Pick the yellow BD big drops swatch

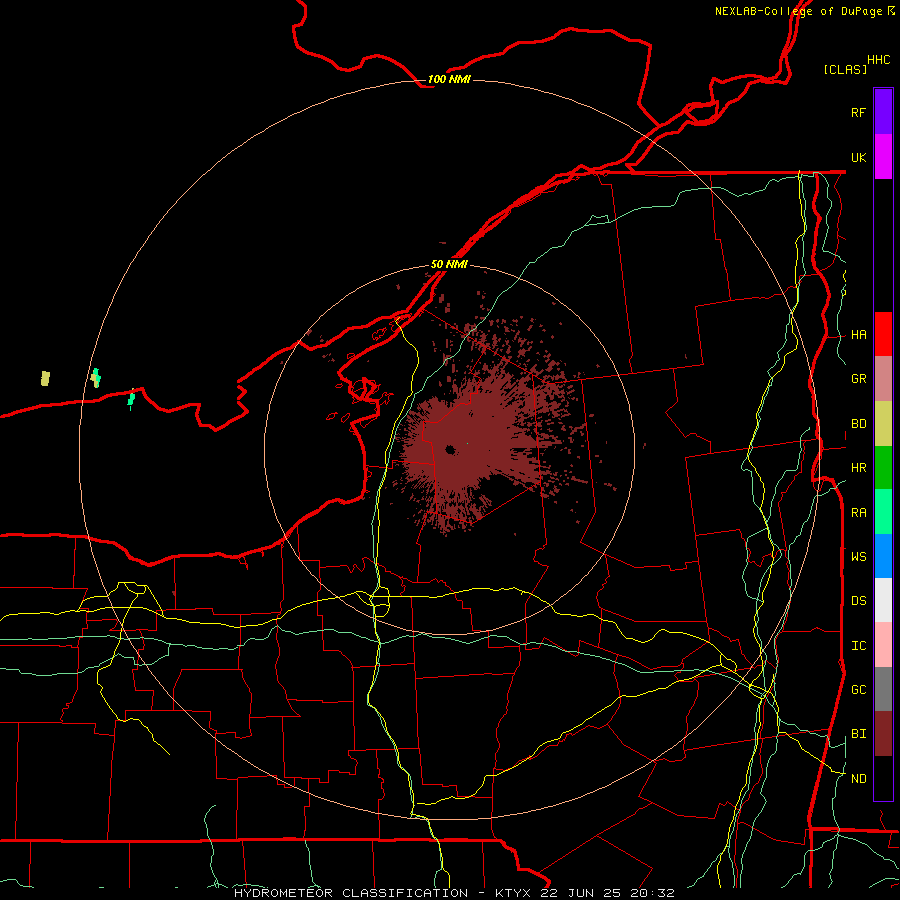point(883,423)
